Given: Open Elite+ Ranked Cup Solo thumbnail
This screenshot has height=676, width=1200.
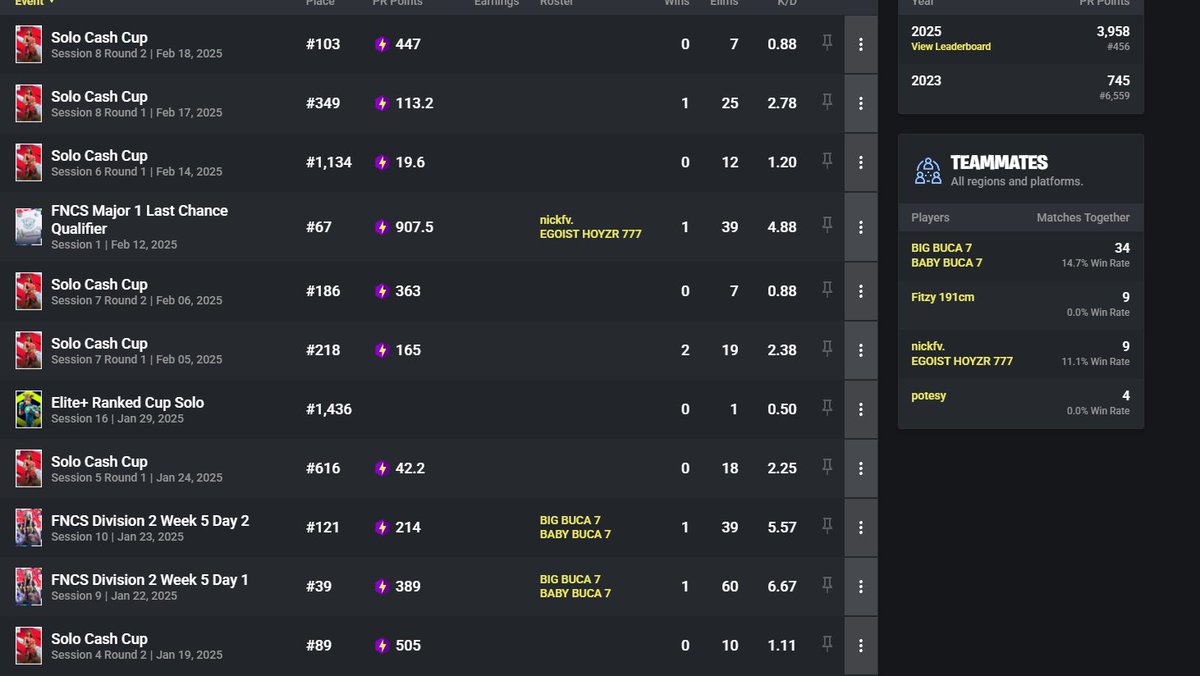Looking at the screenshot, I should point(29,409).
